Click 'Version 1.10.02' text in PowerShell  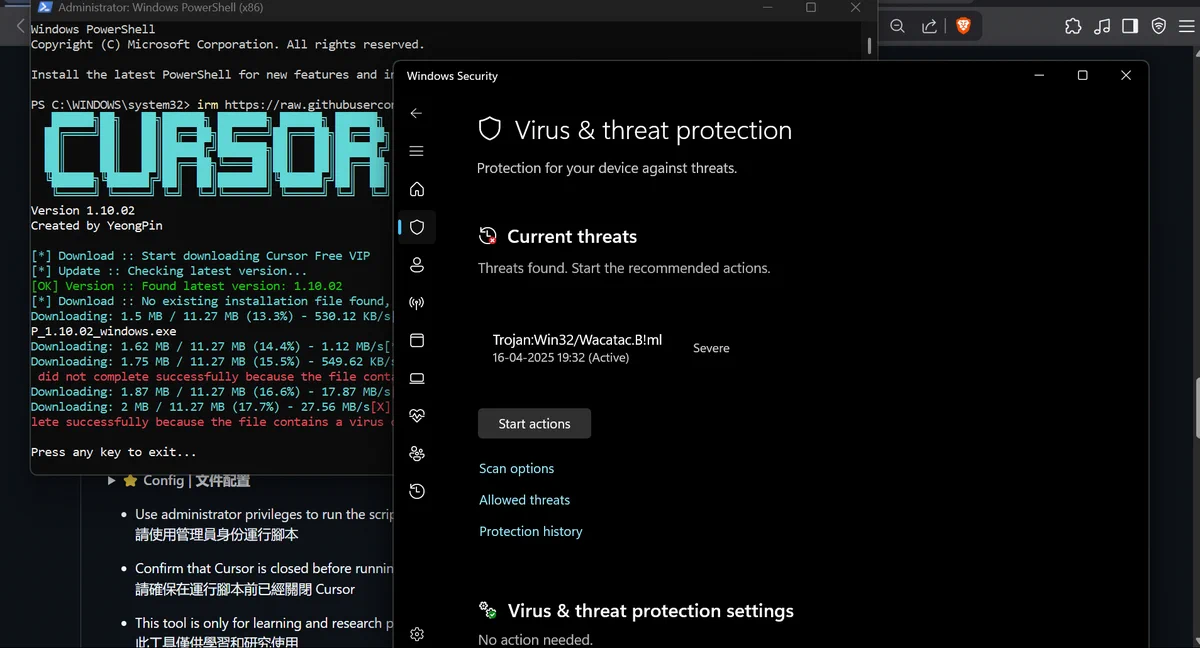[x=82, y=211]
